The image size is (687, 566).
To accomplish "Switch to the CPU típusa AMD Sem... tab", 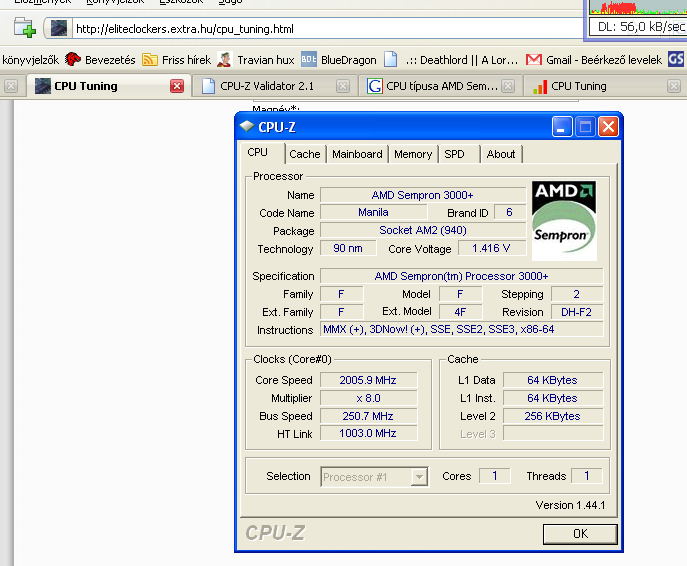I will tap(440, 86).
